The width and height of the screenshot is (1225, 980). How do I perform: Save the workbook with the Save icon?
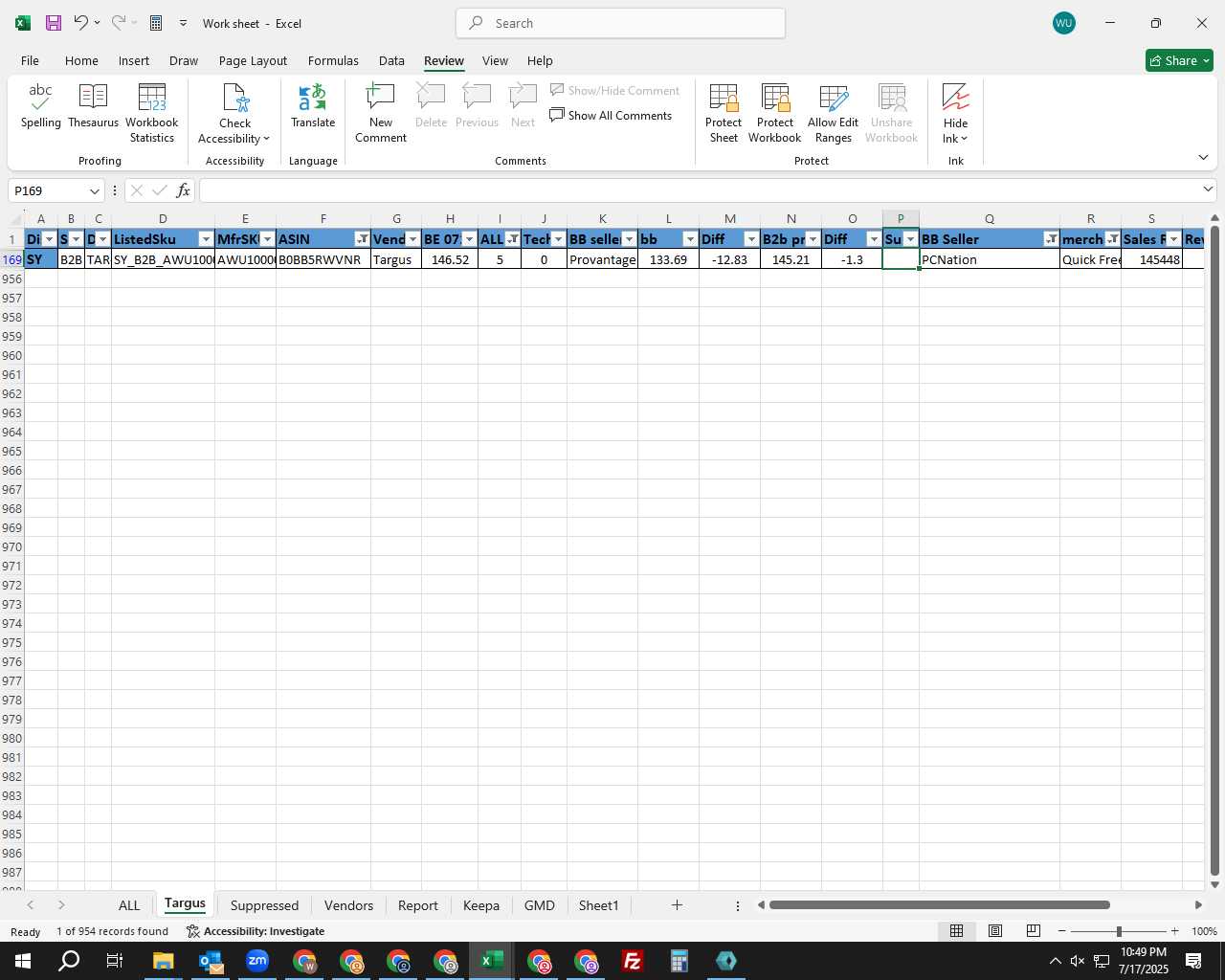(x=54, y=23)
